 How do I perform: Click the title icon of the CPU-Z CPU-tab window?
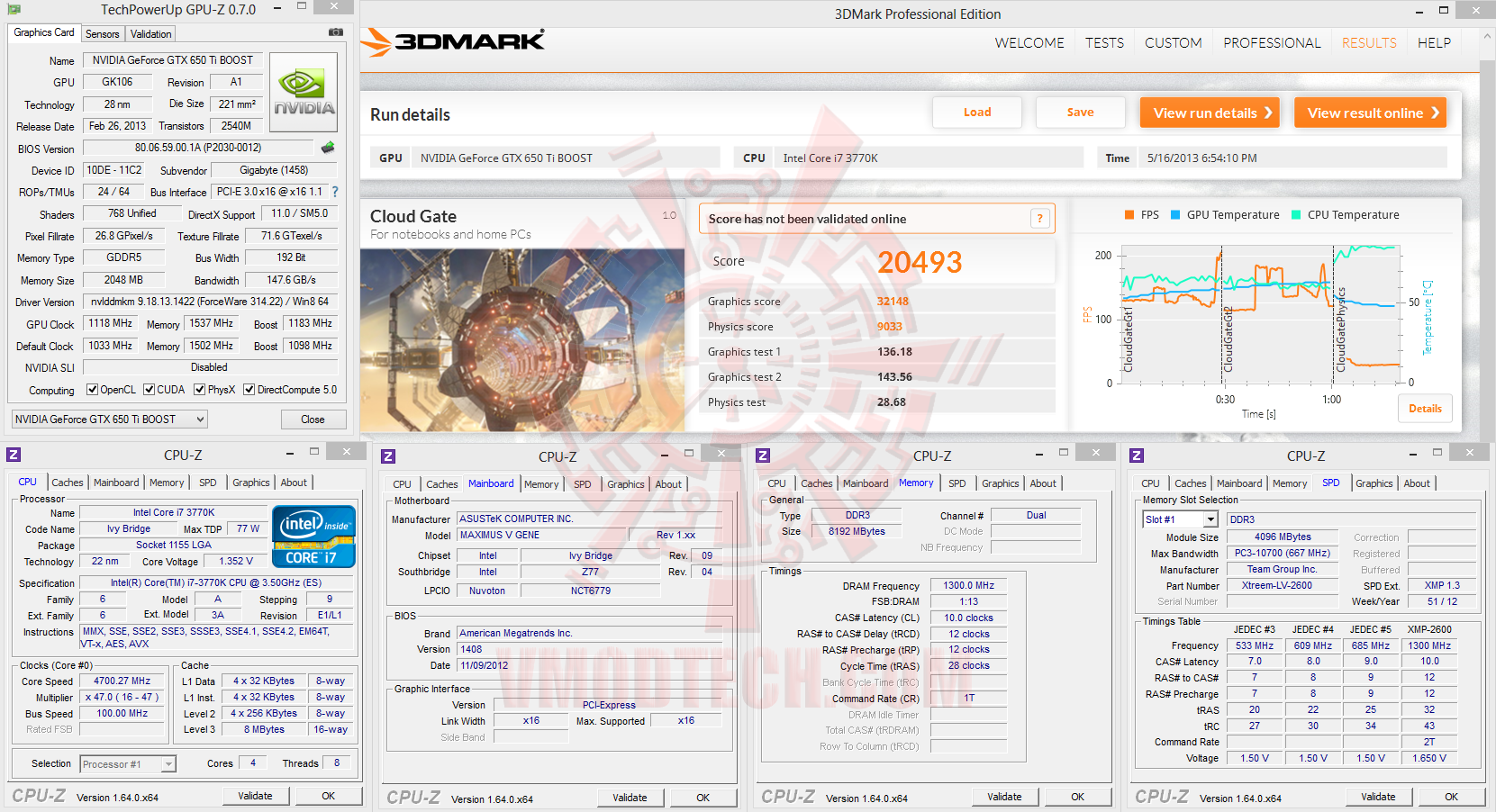click(14, 455)
